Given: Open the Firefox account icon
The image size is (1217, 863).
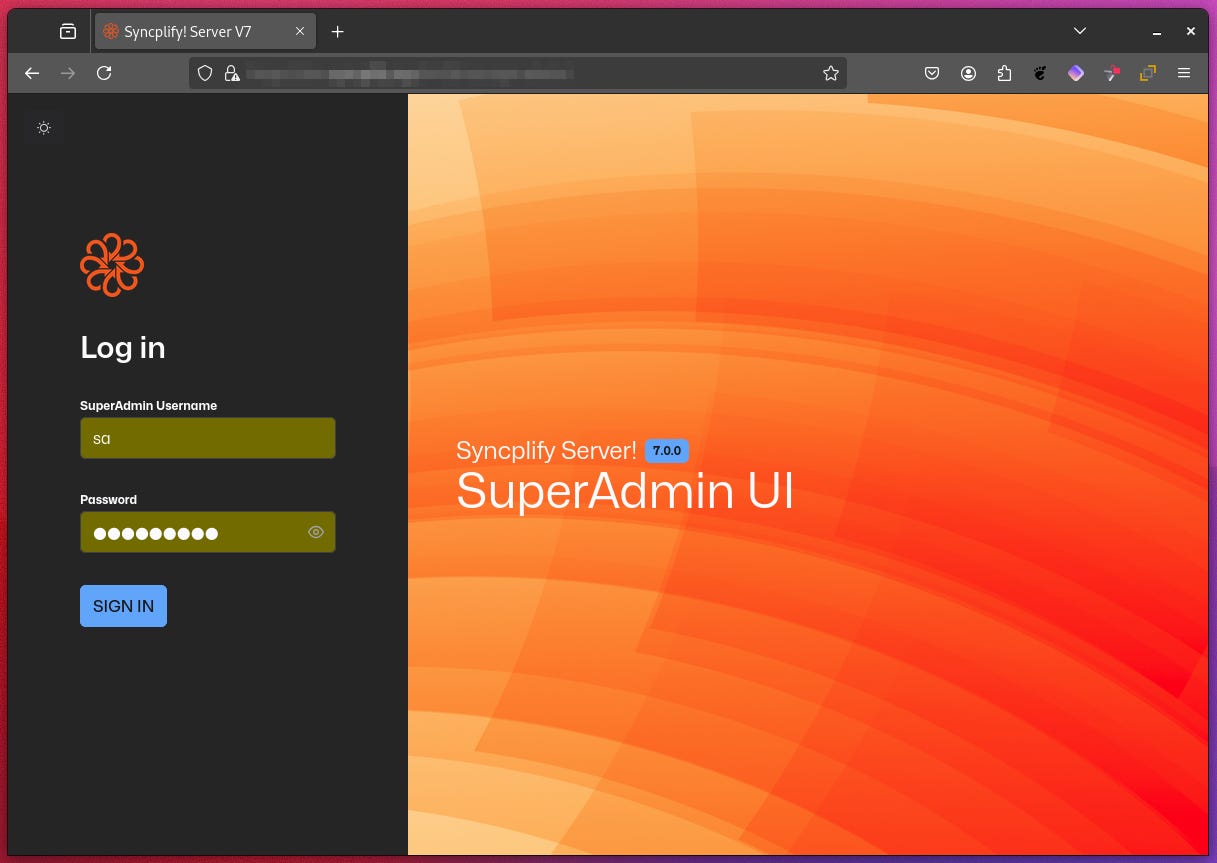Looking at the screenshot, I should (x=968, y=73).
